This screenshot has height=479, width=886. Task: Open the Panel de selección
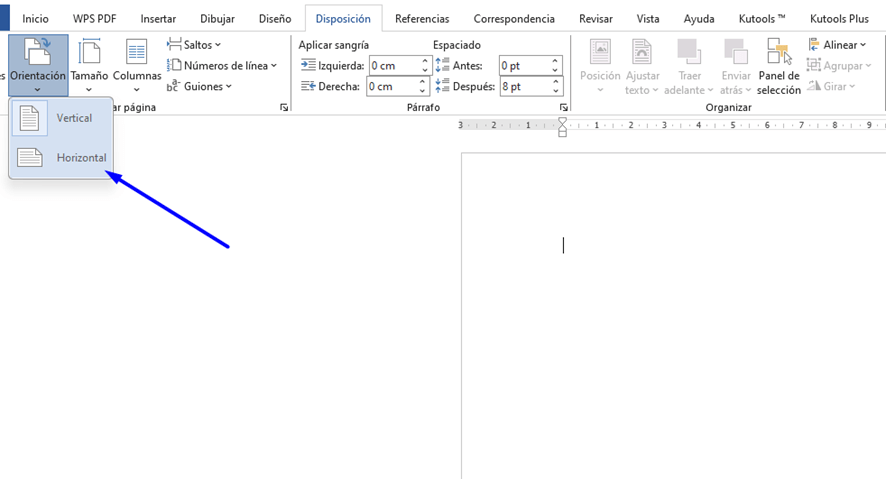point(779,65)
